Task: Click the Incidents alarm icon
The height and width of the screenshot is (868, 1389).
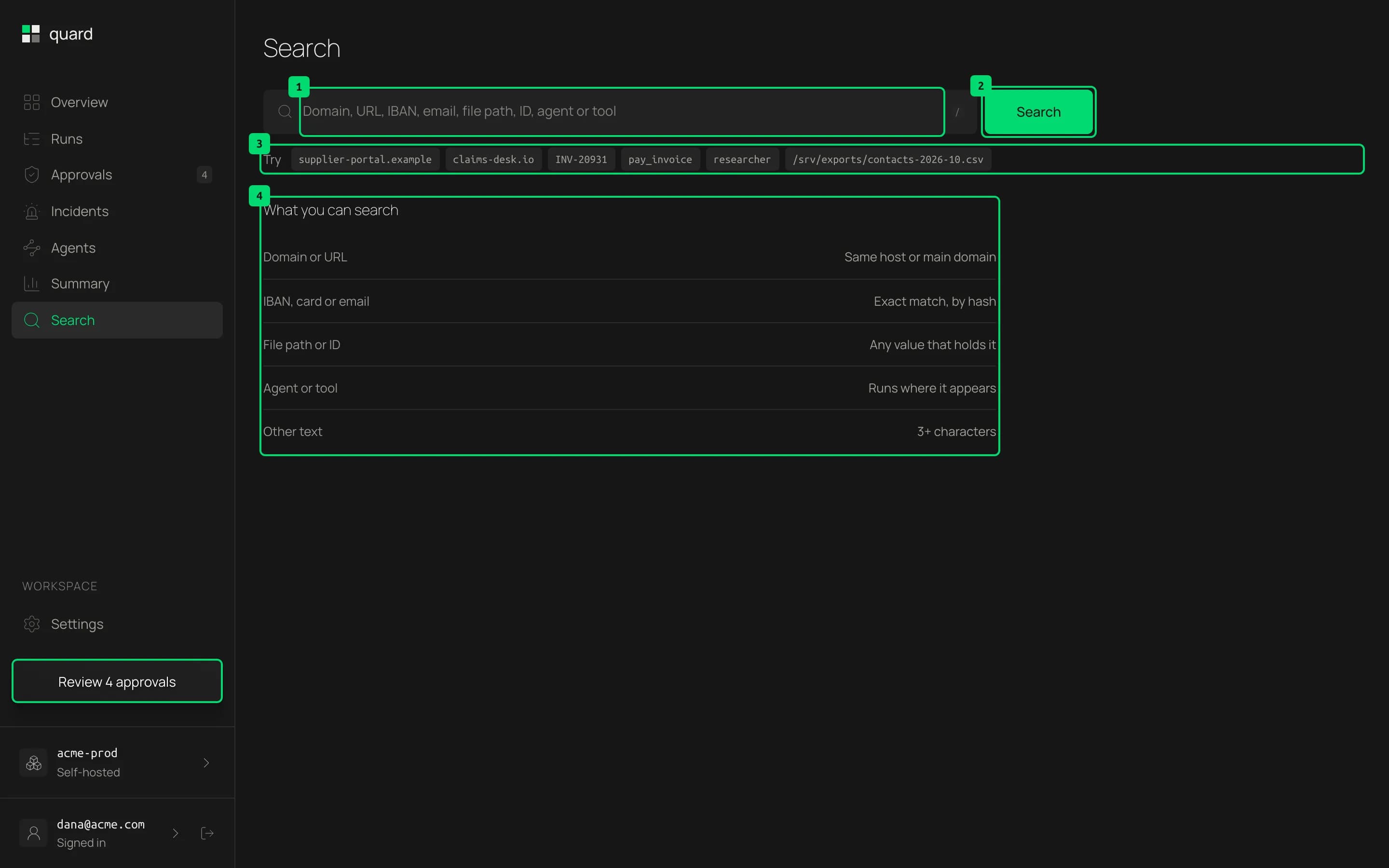Action: [x=31, y=211]
